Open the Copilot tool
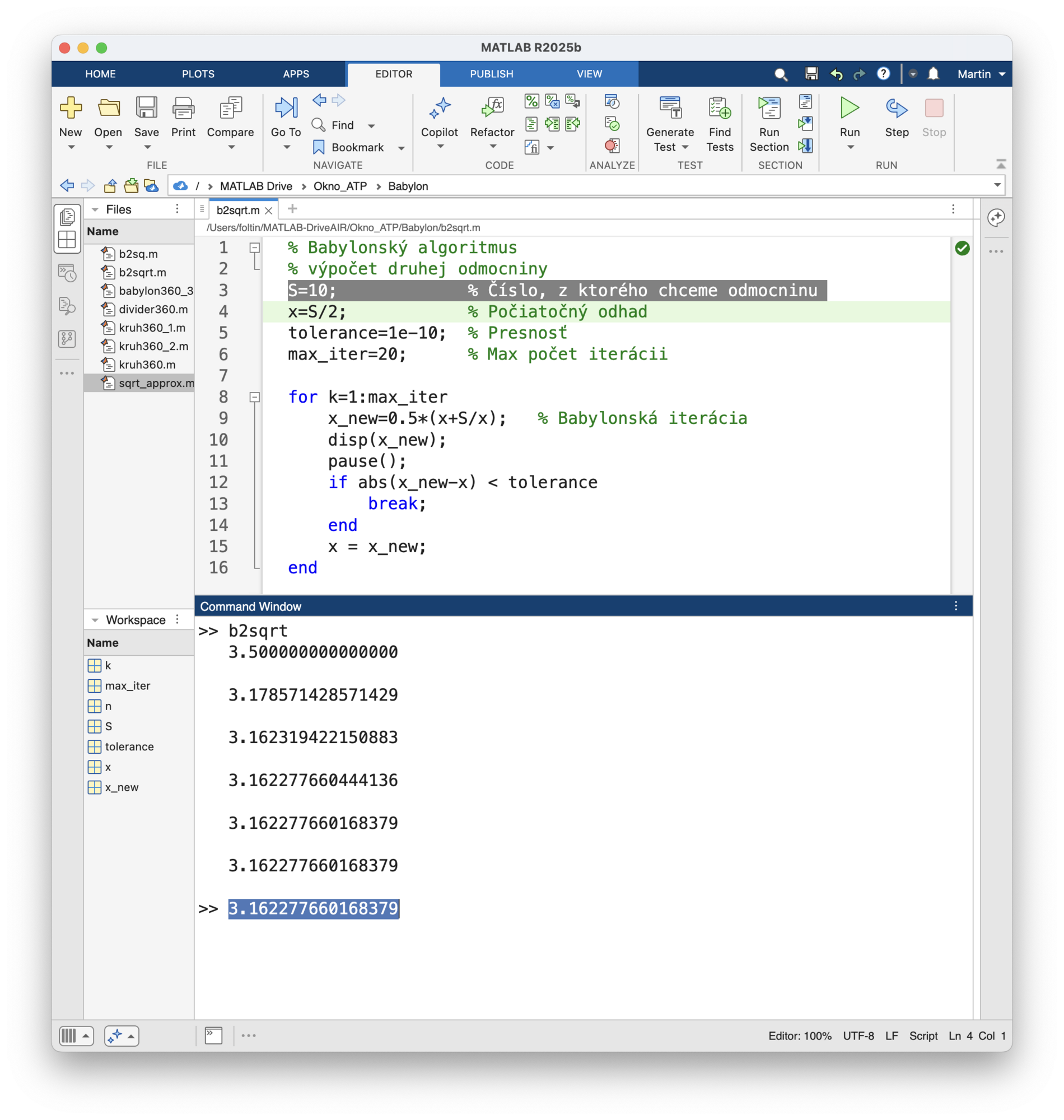The image size is (1064, 1120). 439,108
